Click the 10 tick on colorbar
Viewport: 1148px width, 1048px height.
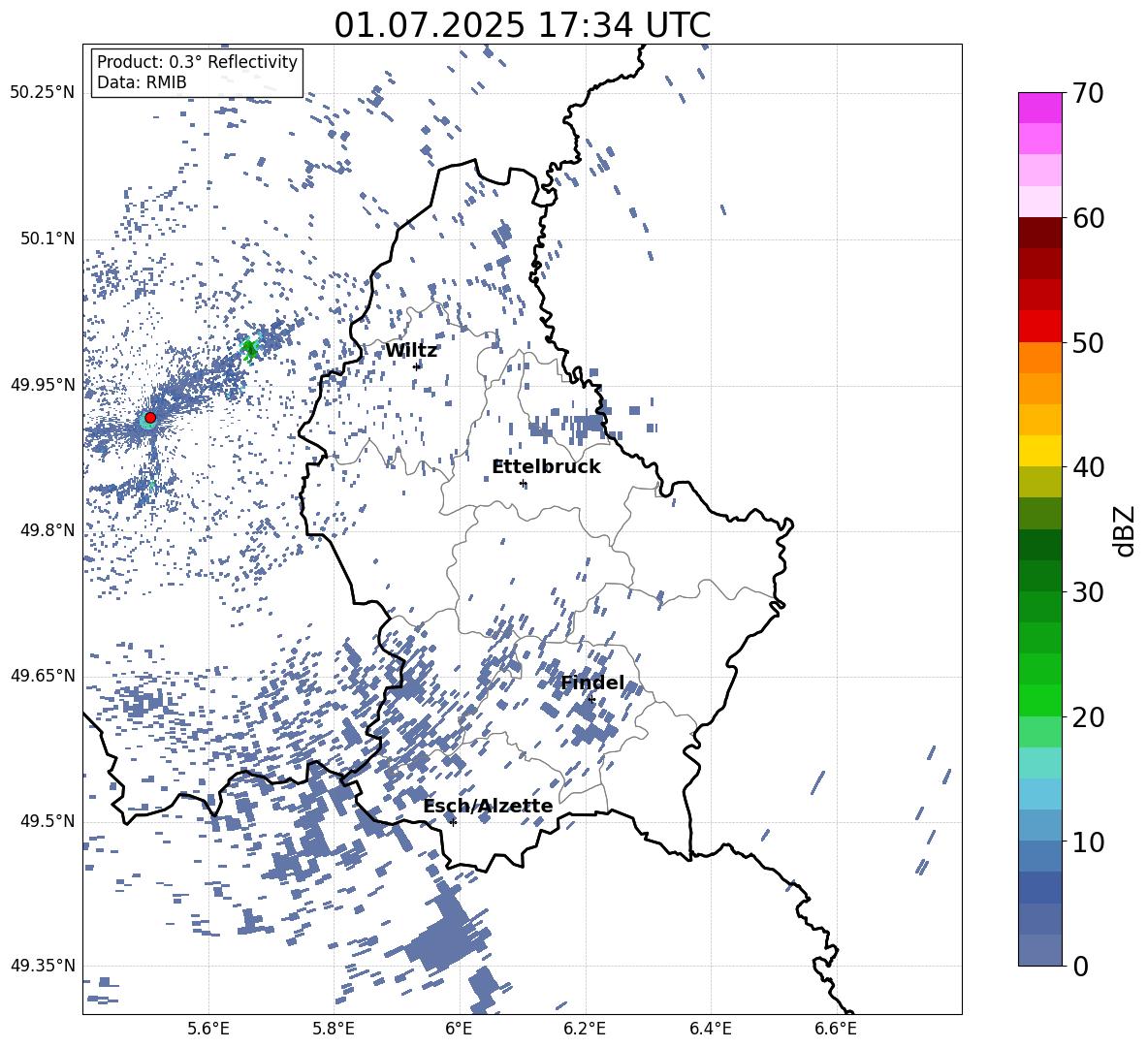click(x=1088, y=842)
